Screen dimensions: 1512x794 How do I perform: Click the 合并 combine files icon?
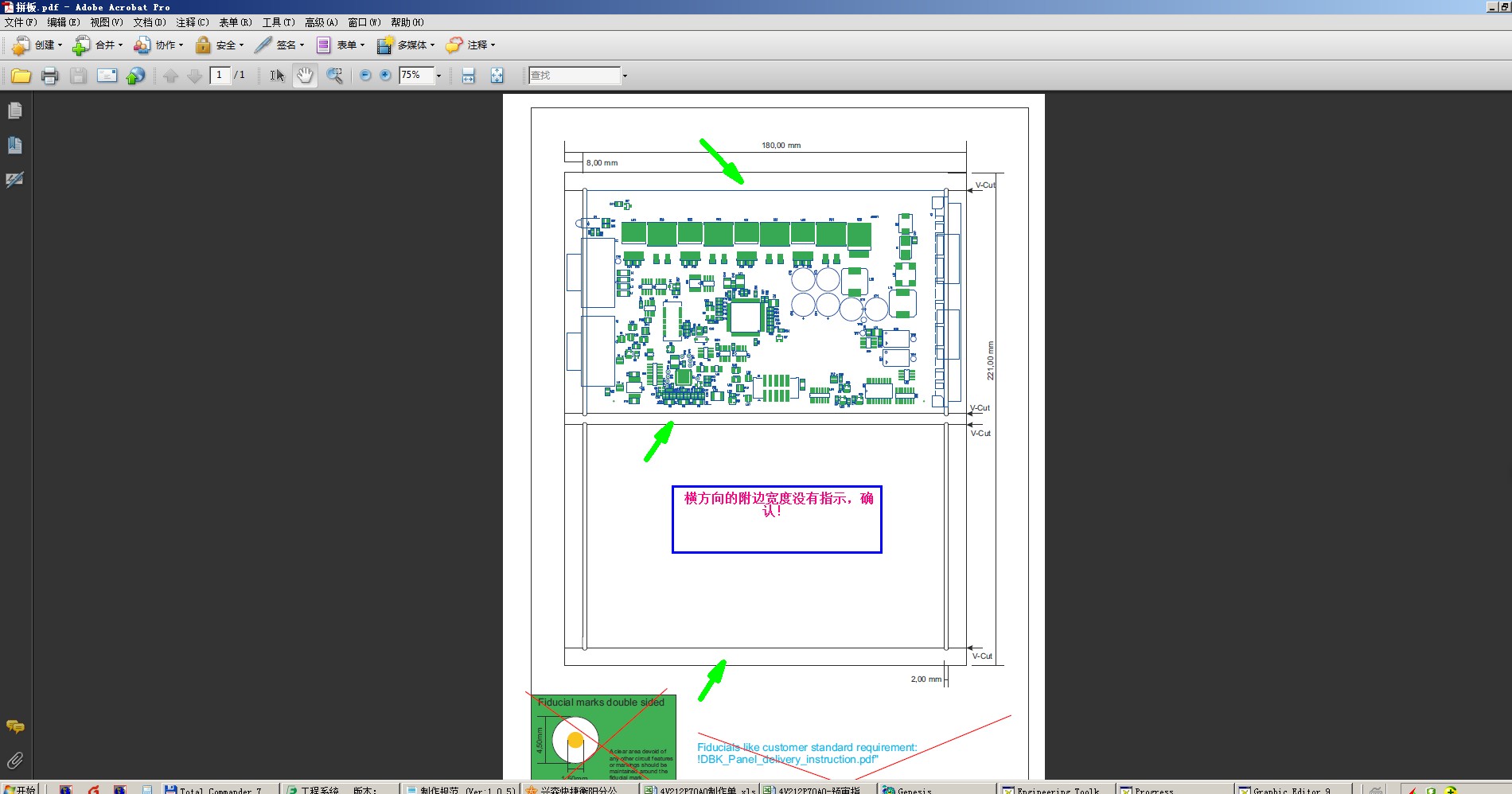(x=81, y=45)
